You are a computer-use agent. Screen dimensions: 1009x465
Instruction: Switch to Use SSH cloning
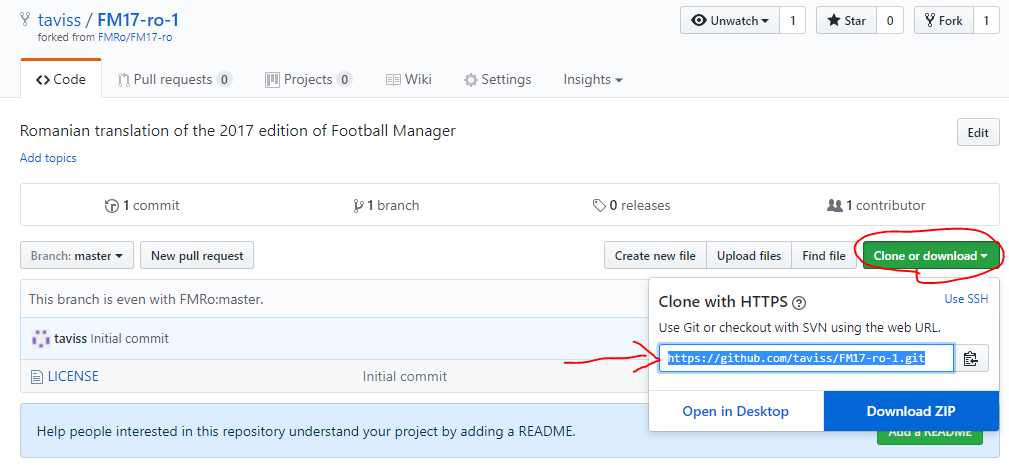tap(966, 299)
